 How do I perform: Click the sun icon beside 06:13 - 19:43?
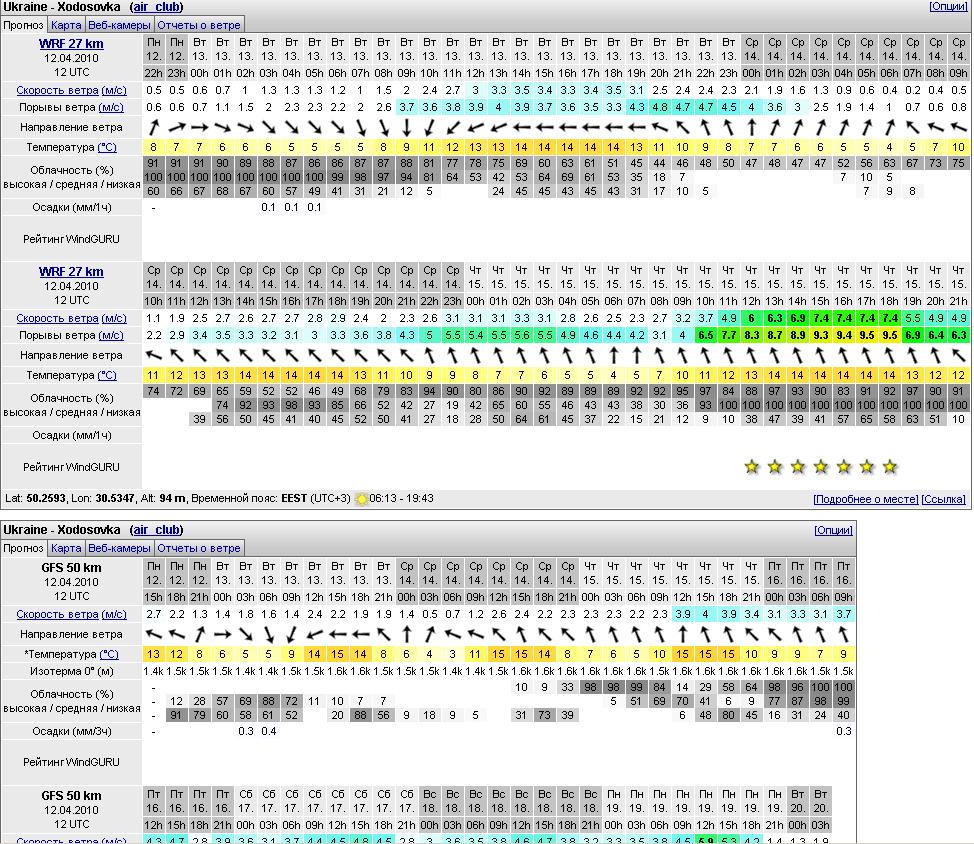[362, 499]
